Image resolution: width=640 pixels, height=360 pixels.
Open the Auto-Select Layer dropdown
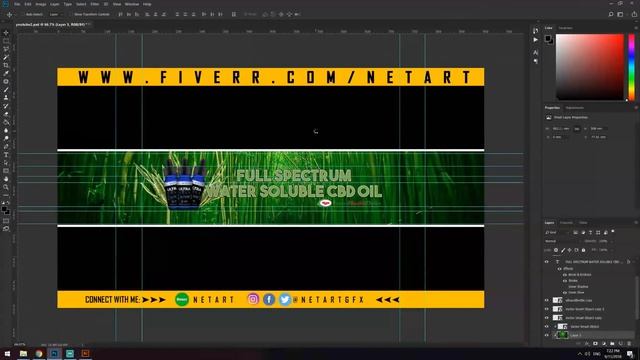pyautogui.click(x=56, y=14)
